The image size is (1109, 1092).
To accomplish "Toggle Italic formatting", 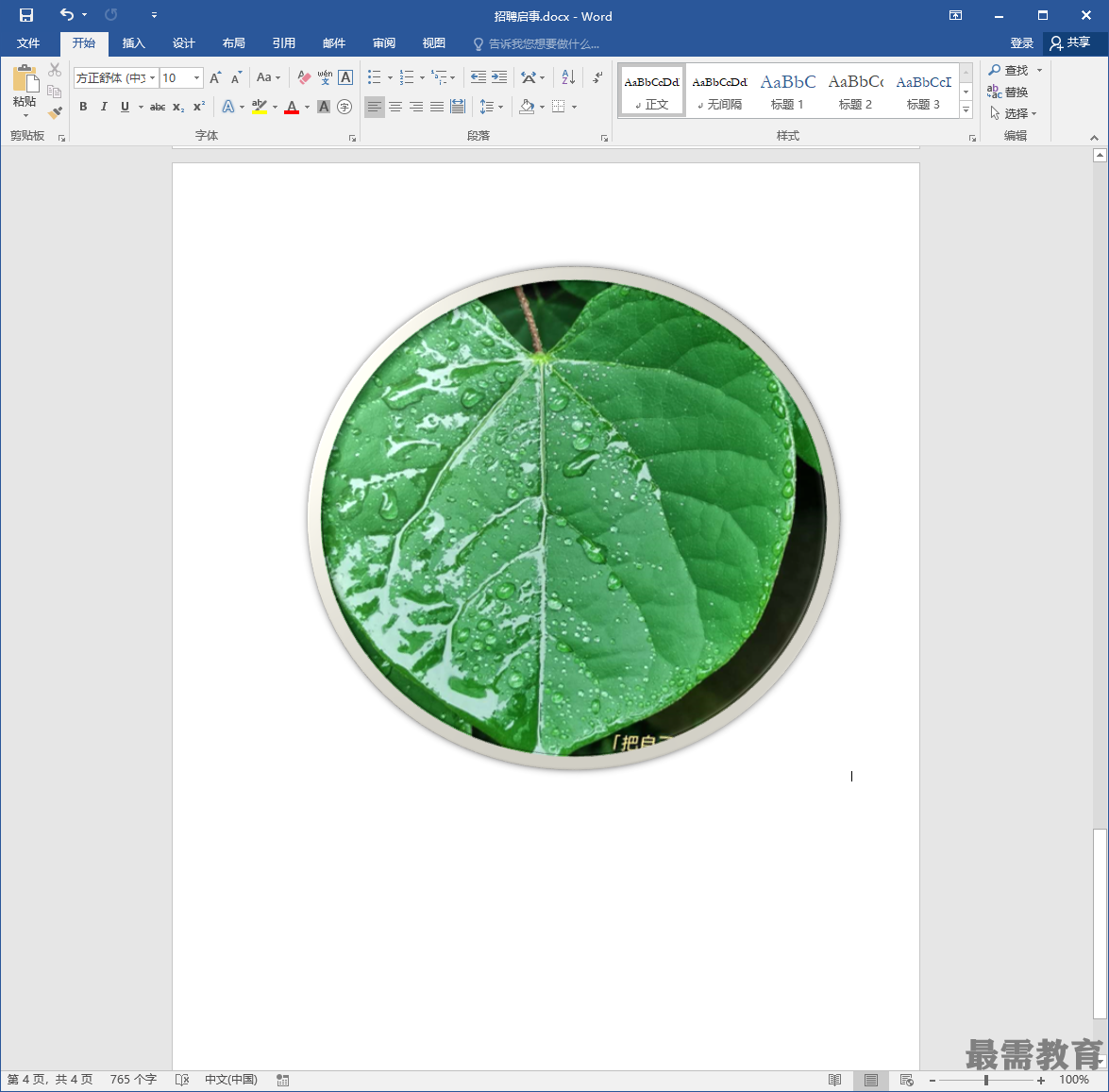I will [x=104, y=107].
